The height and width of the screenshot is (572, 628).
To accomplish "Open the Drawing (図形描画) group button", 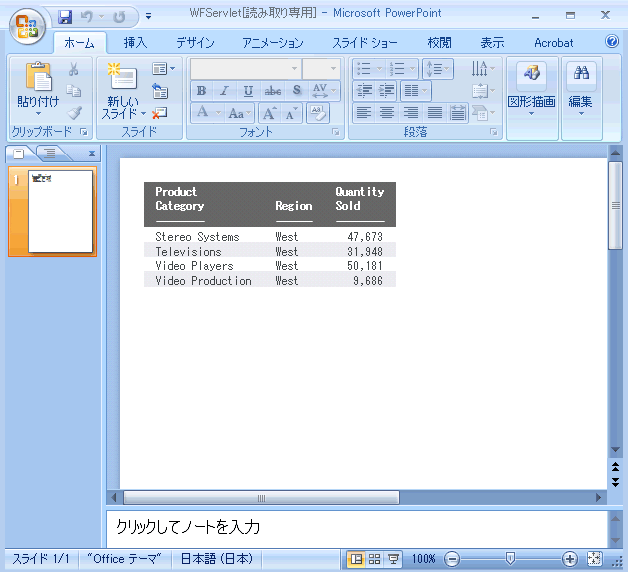I will click(x=532, y=98).
